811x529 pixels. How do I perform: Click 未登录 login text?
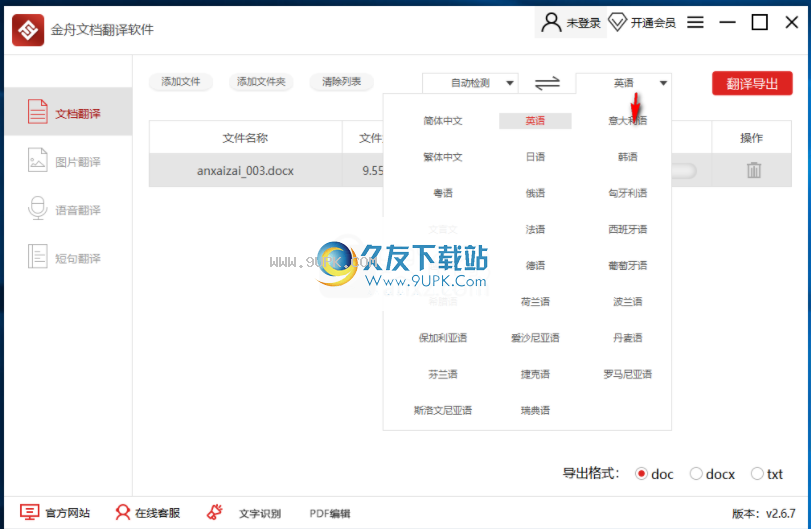click(x=583, y=23)
